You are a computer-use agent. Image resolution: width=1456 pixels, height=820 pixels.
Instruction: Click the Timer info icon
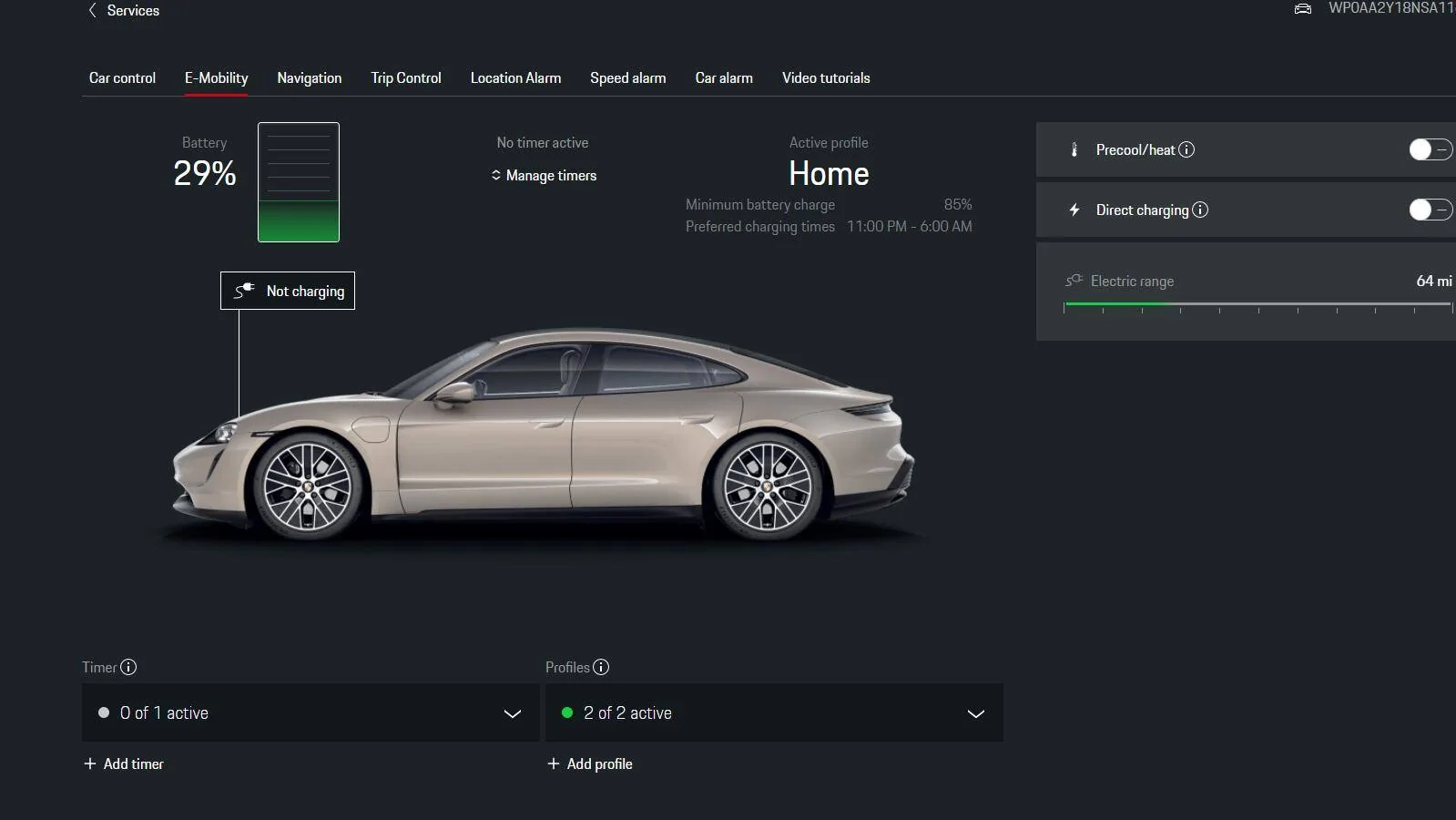tap(128, 667)
